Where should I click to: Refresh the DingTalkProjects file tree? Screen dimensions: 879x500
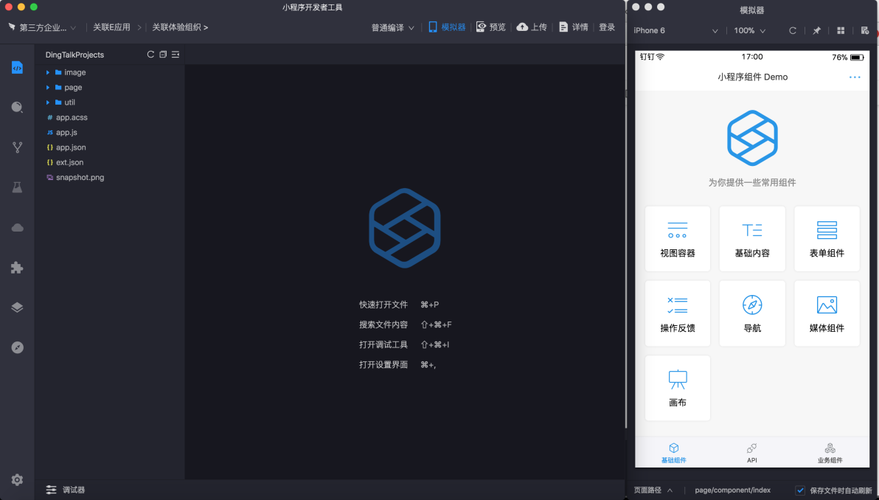coord(150,54)
